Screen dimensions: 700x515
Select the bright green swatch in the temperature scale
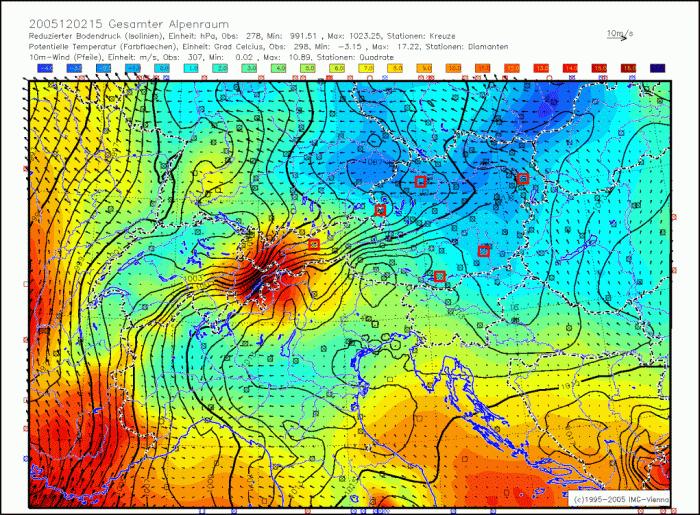tap(280, 67)
